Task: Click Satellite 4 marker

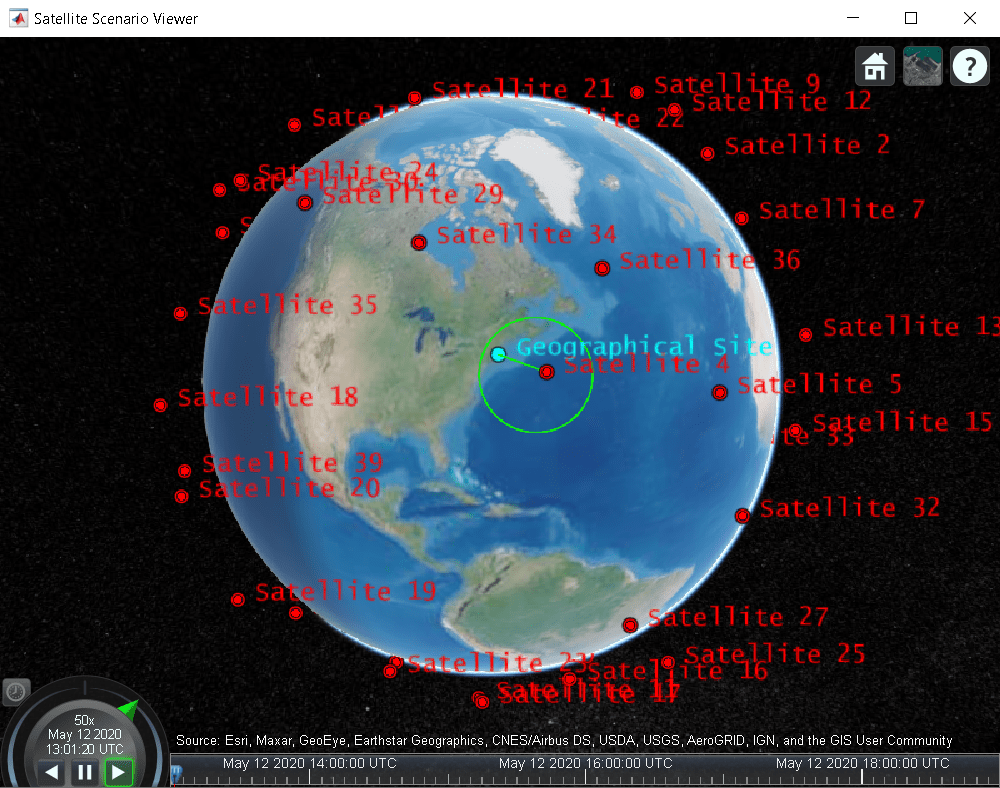Action: (547, 372)
